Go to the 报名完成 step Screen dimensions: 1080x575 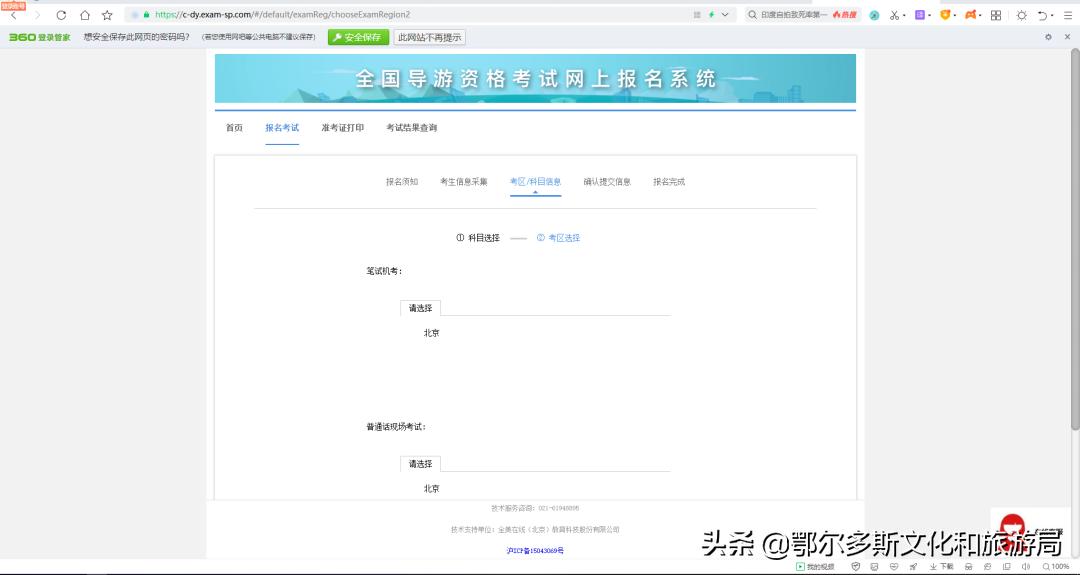pos(669,182)
